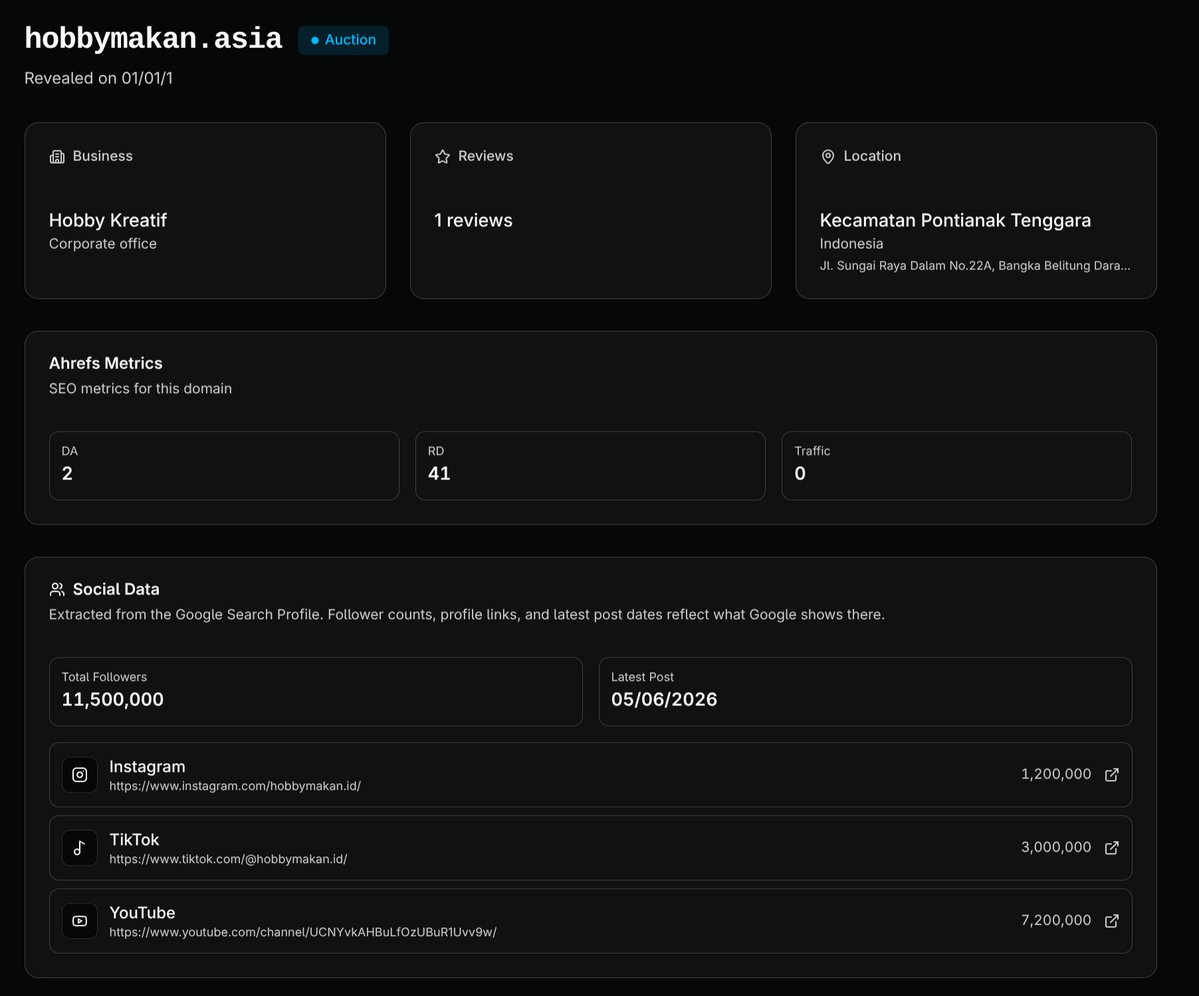Click the Instagram logo icon

pyautogui.click(x=80, y=775)
